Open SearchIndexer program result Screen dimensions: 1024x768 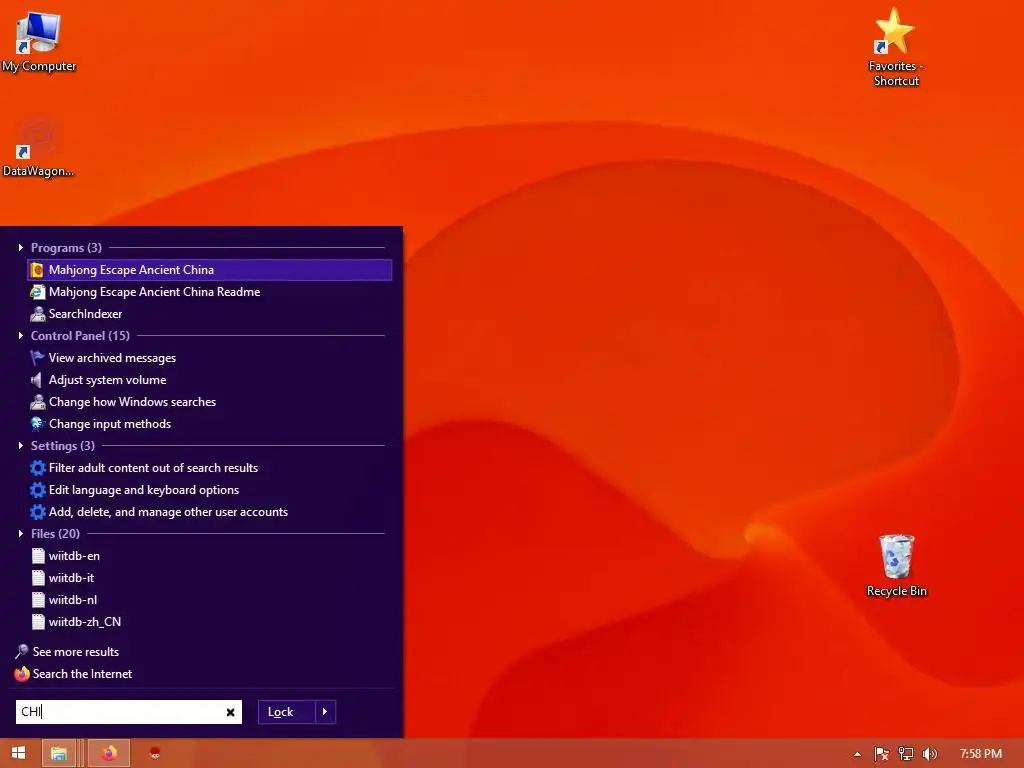[210, 314]
